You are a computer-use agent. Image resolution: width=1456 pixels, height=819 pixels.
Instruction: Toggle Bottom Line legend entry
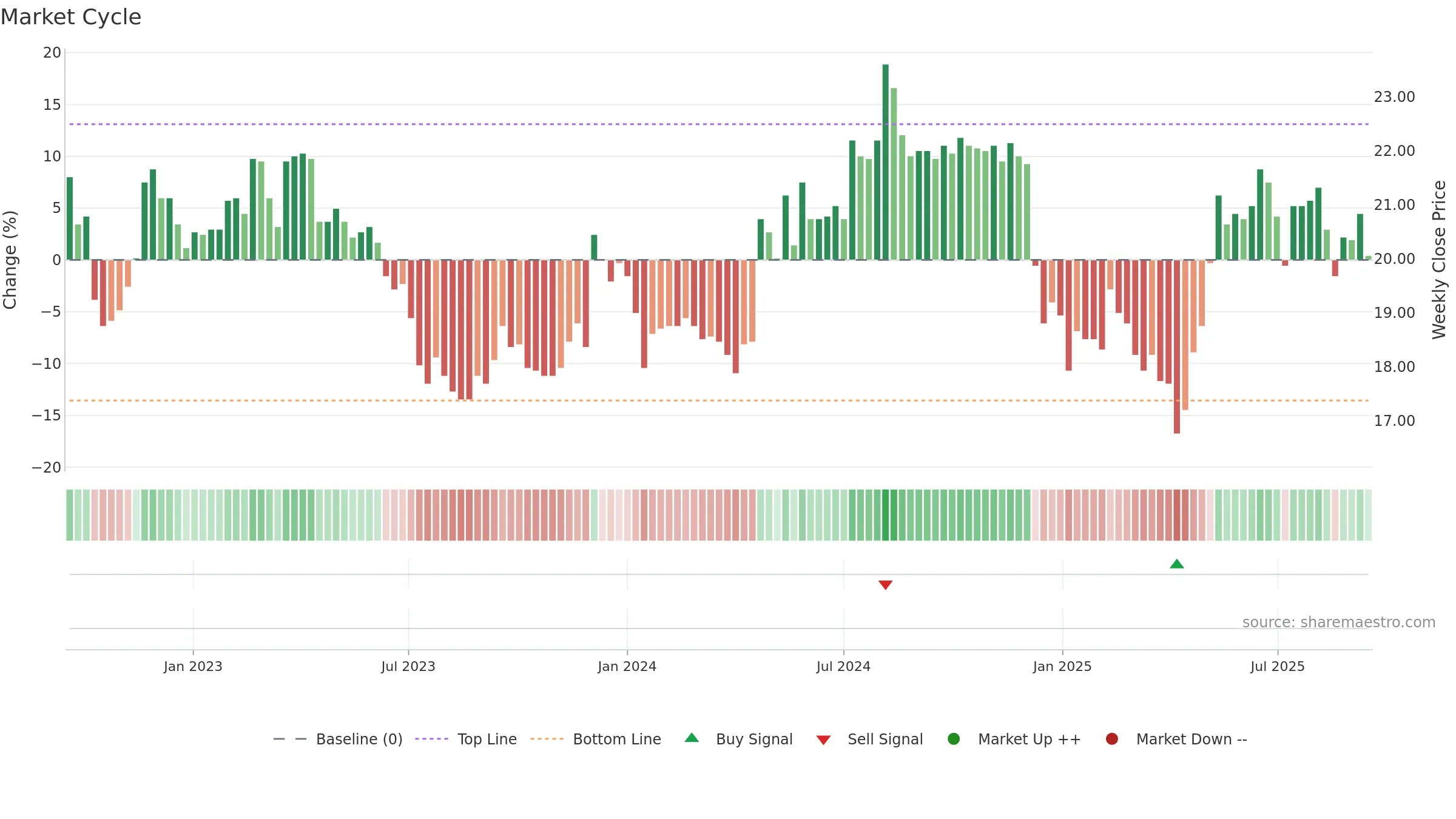pos(596,740)
